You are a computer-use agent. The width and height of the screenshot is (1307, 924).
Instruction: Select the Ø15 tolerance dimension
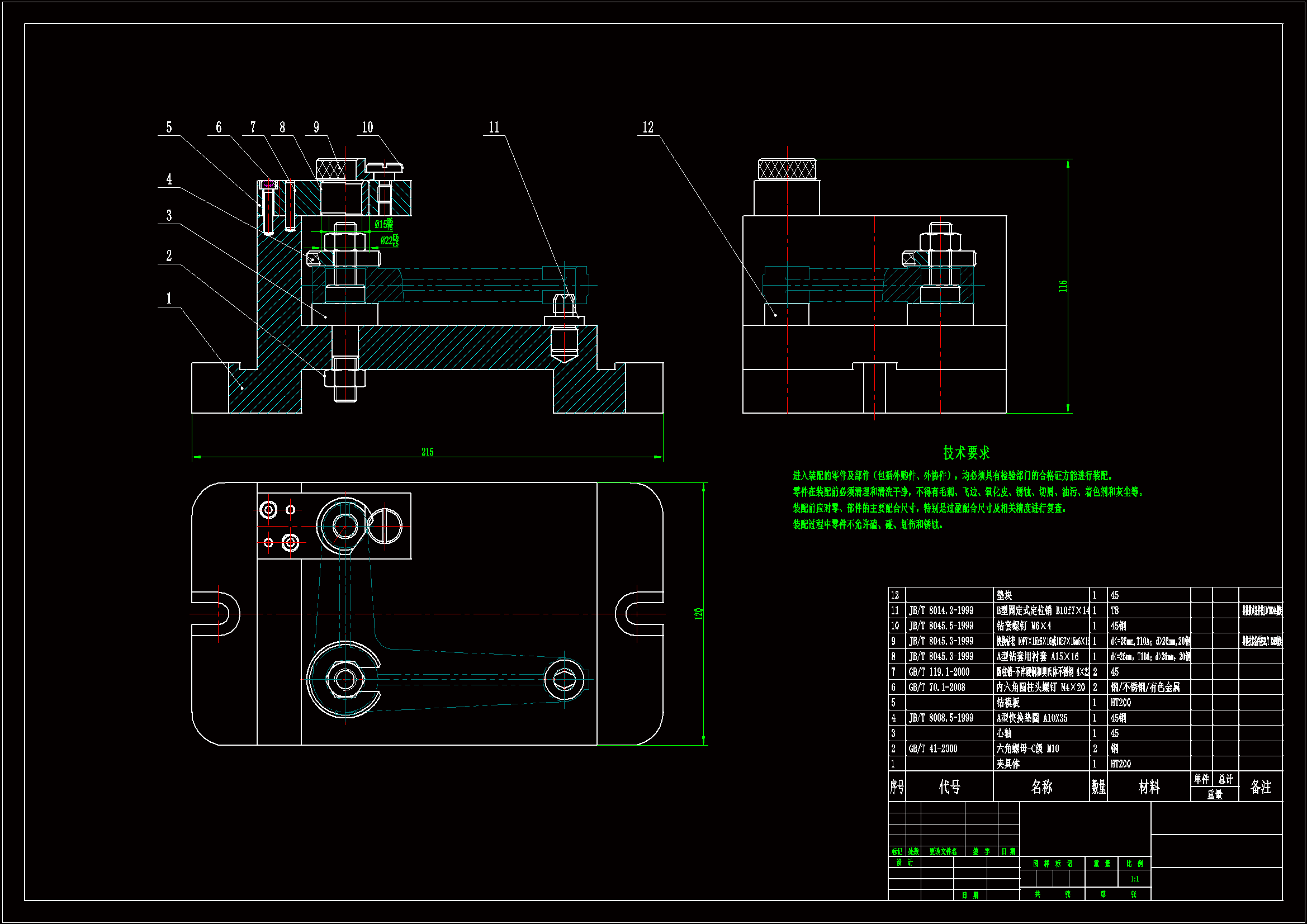coord(383,224)
